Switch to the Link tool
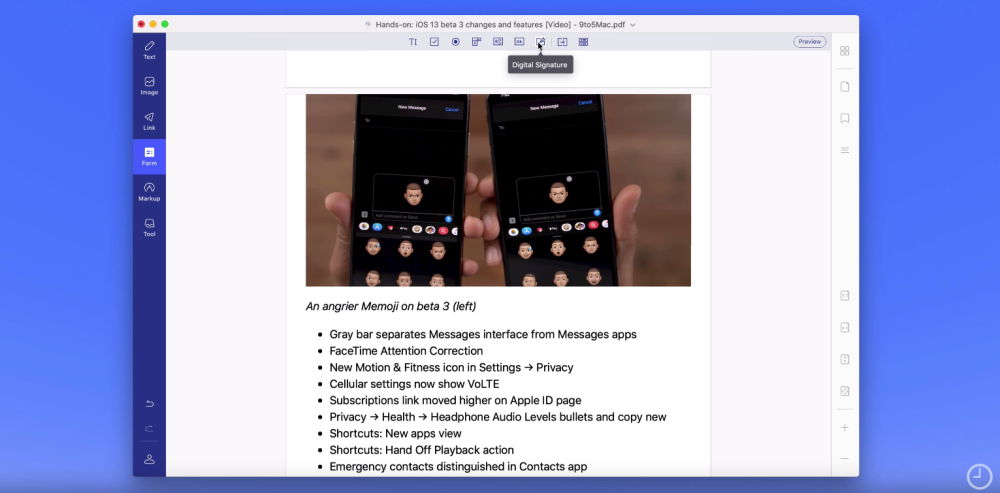 tap(149, 121)
